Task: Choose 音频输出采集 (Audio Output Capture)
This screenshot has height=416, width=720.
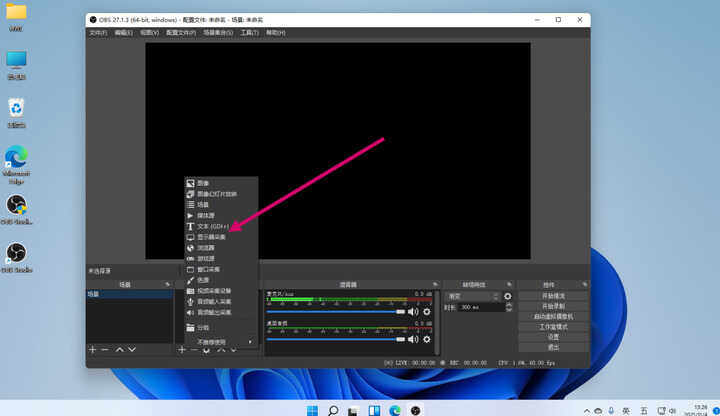Action: pos(221,312)
